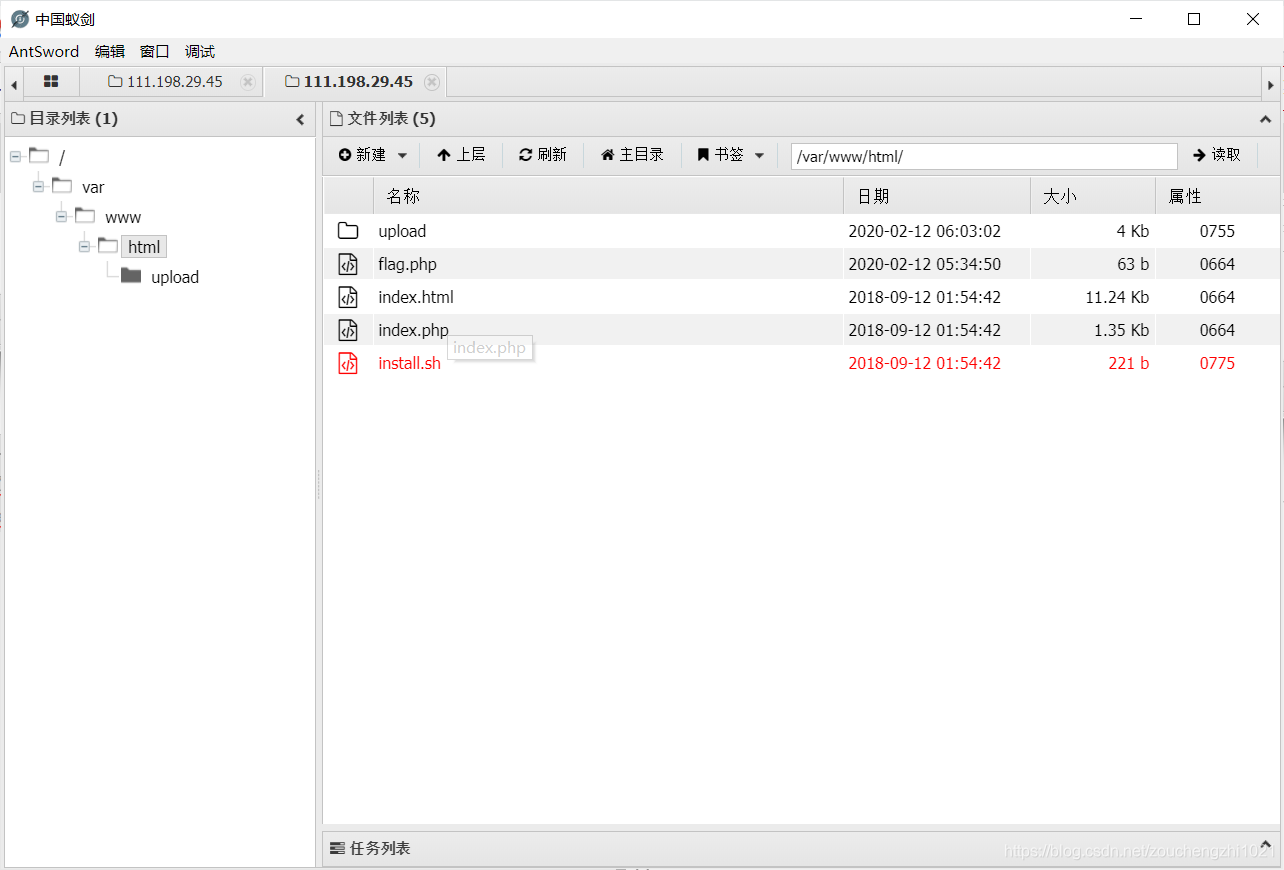Viewport: 1284px width, 870px height.
Task: Open the 调试 menu
Action: (x=200, y=52)
